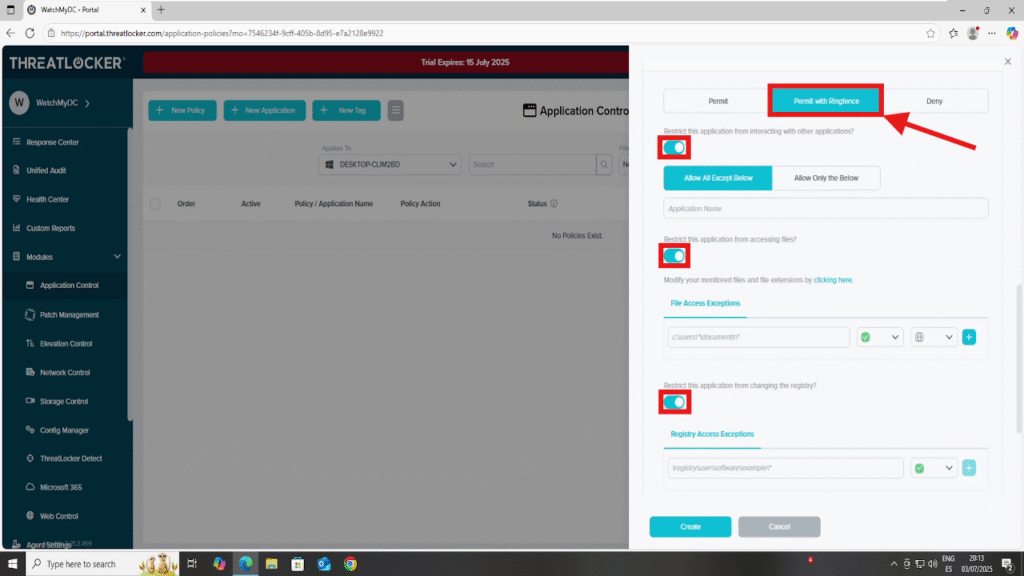Open the file exception second option dropdown
1024x576 pixels.
coord(934,337)
